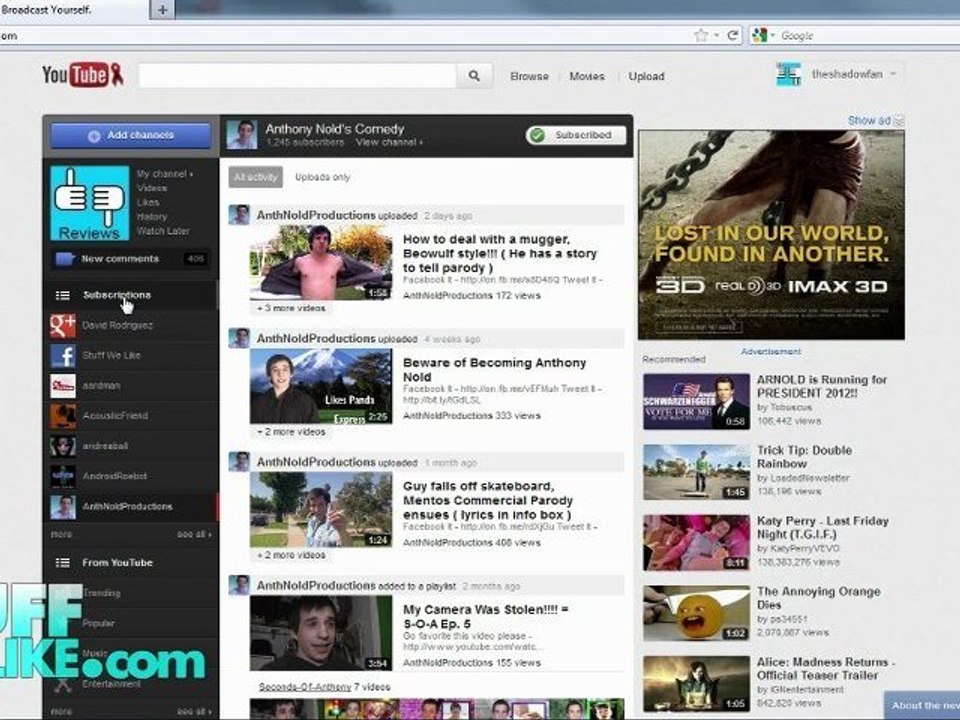The image size is (960, 720).
Task: Open How to deal with a mugger video title
Action: [500, 253]
